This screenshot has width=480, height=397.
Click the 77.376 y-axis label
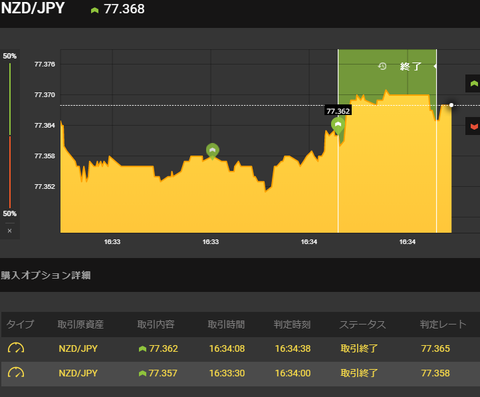tap(45, 64)
